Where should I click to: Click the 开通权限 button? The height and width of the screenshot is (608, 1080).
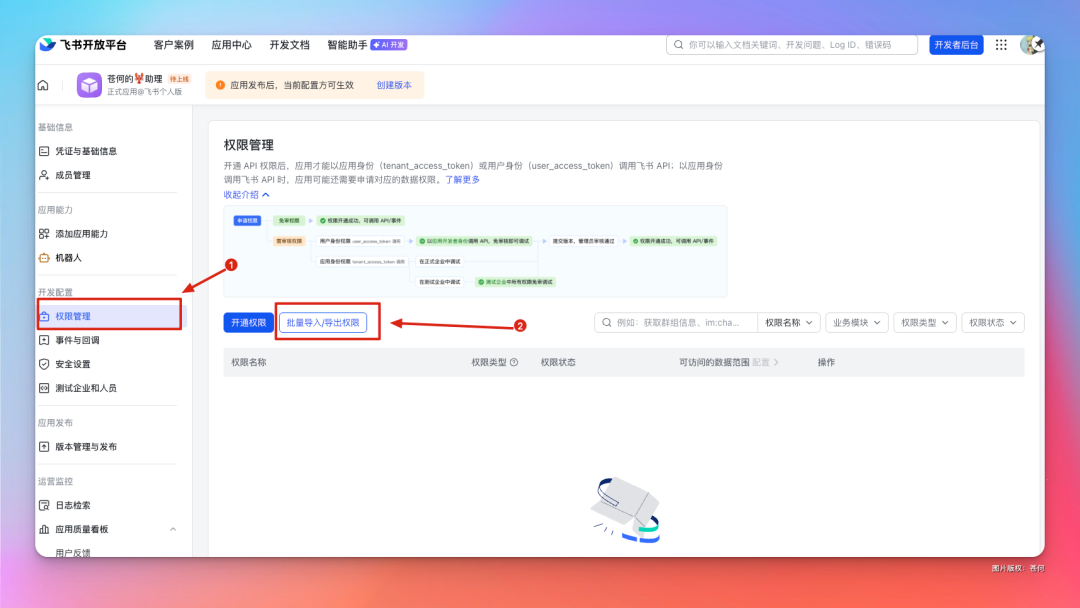pos(248,322)
